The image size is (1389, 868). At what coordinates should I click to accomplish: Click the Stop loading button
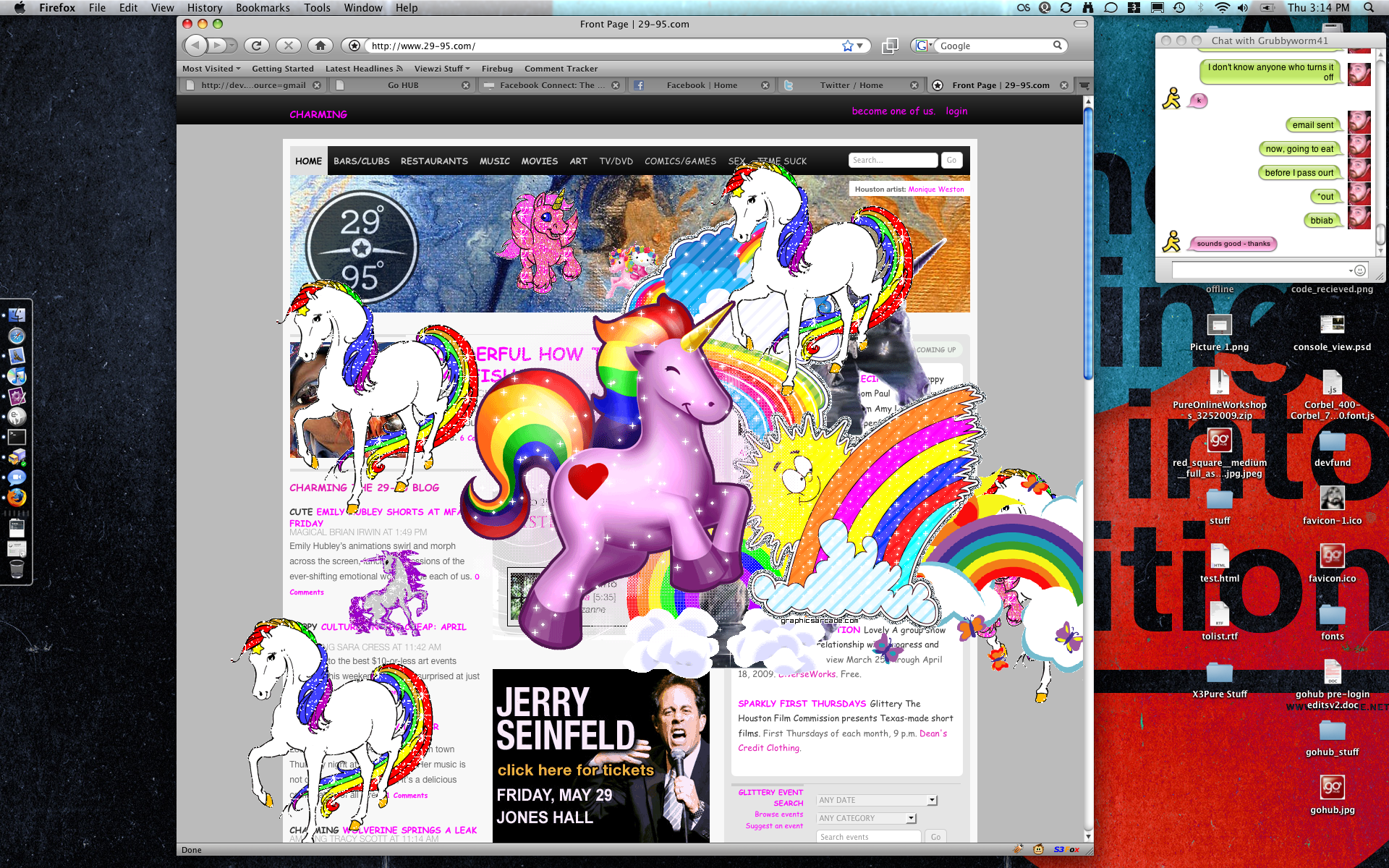coord(288,46)
